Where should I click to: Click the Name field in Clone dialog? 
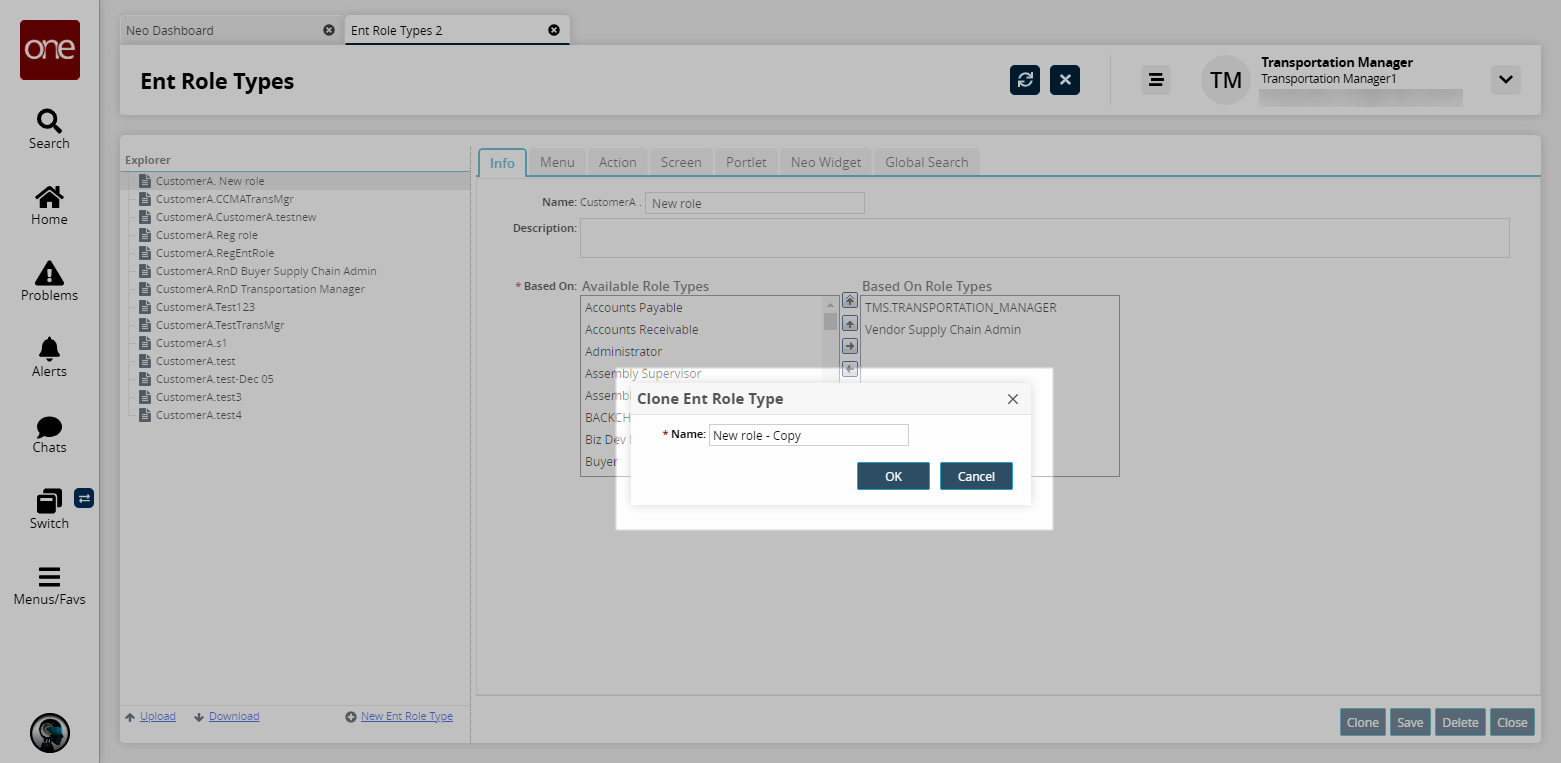click(x=808, y=435)
